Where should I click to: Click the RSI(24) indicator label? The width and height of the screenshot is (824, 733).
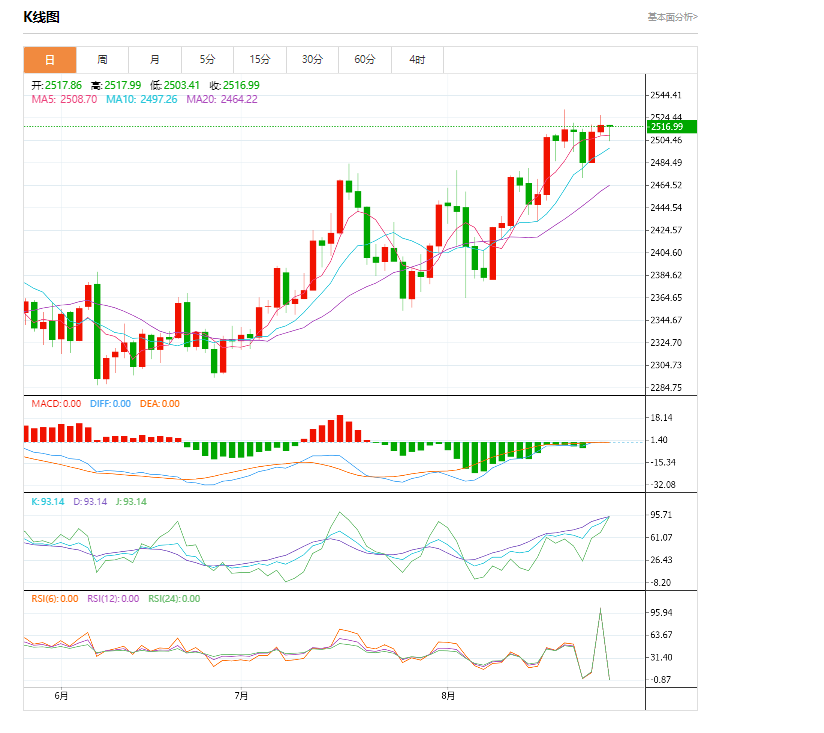tap(174, 599)
